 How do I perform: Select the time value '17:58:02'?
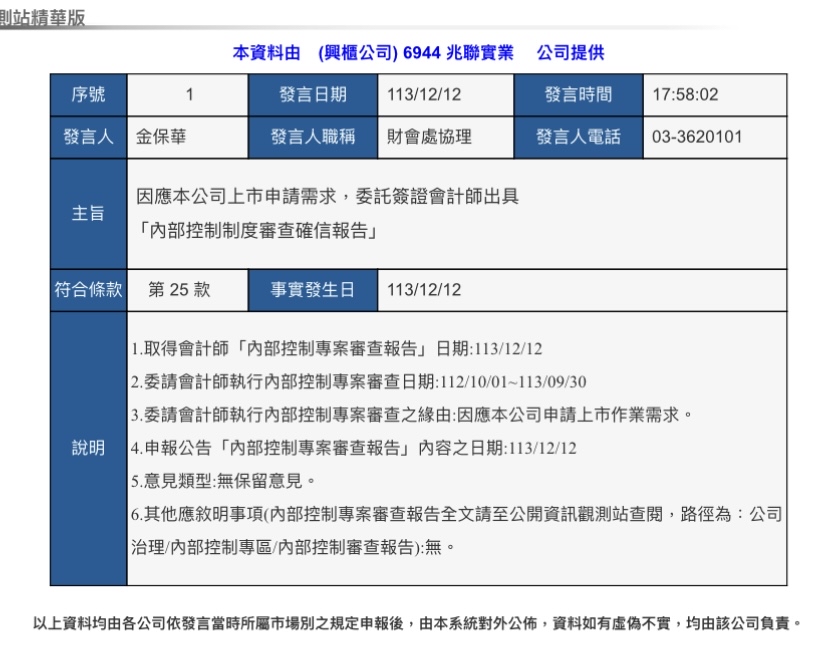(685, 95)
